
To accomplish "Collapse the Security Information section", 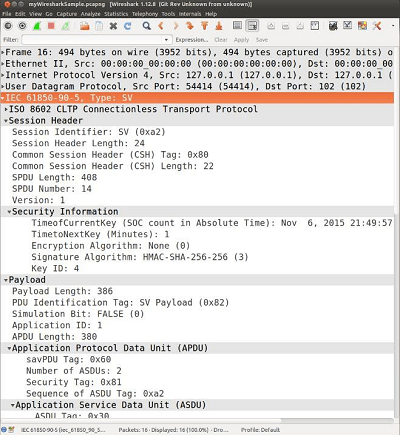I will coord(9,212).
